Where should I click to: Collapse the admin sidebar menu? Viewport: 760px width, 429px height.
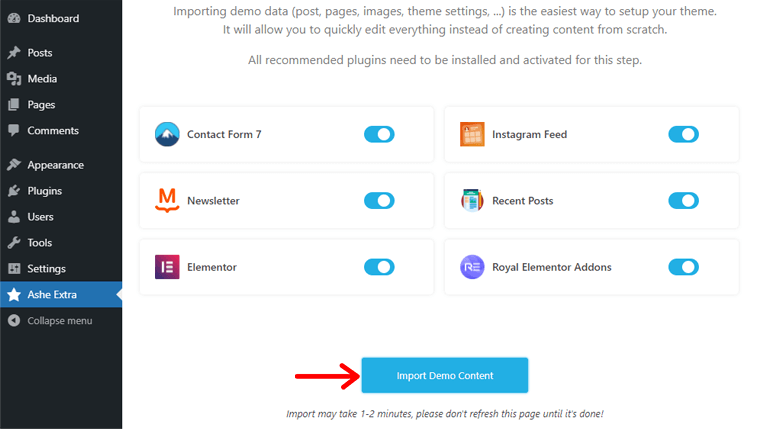[59, 321]
